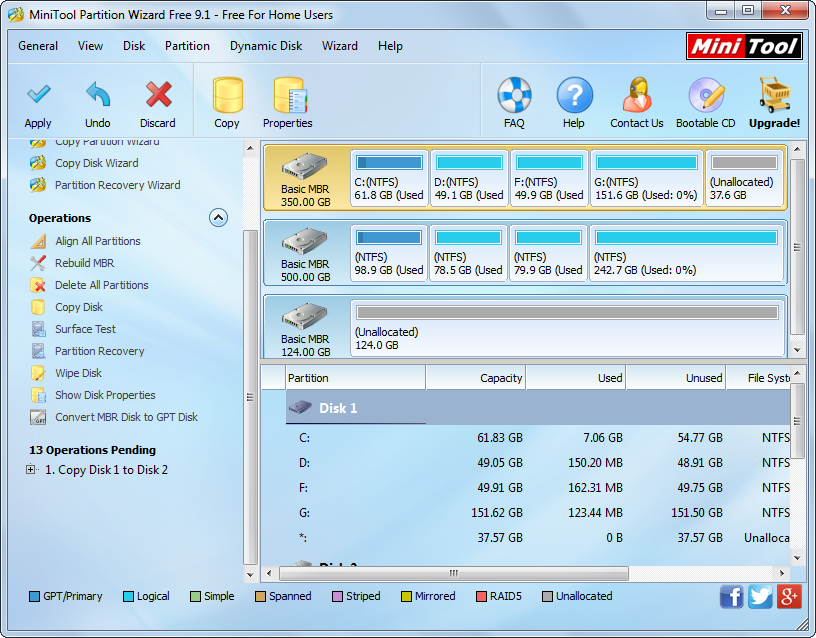The image size is (816, 638).
Task: Open the Google Plus icon
Action: click(789, 596)
